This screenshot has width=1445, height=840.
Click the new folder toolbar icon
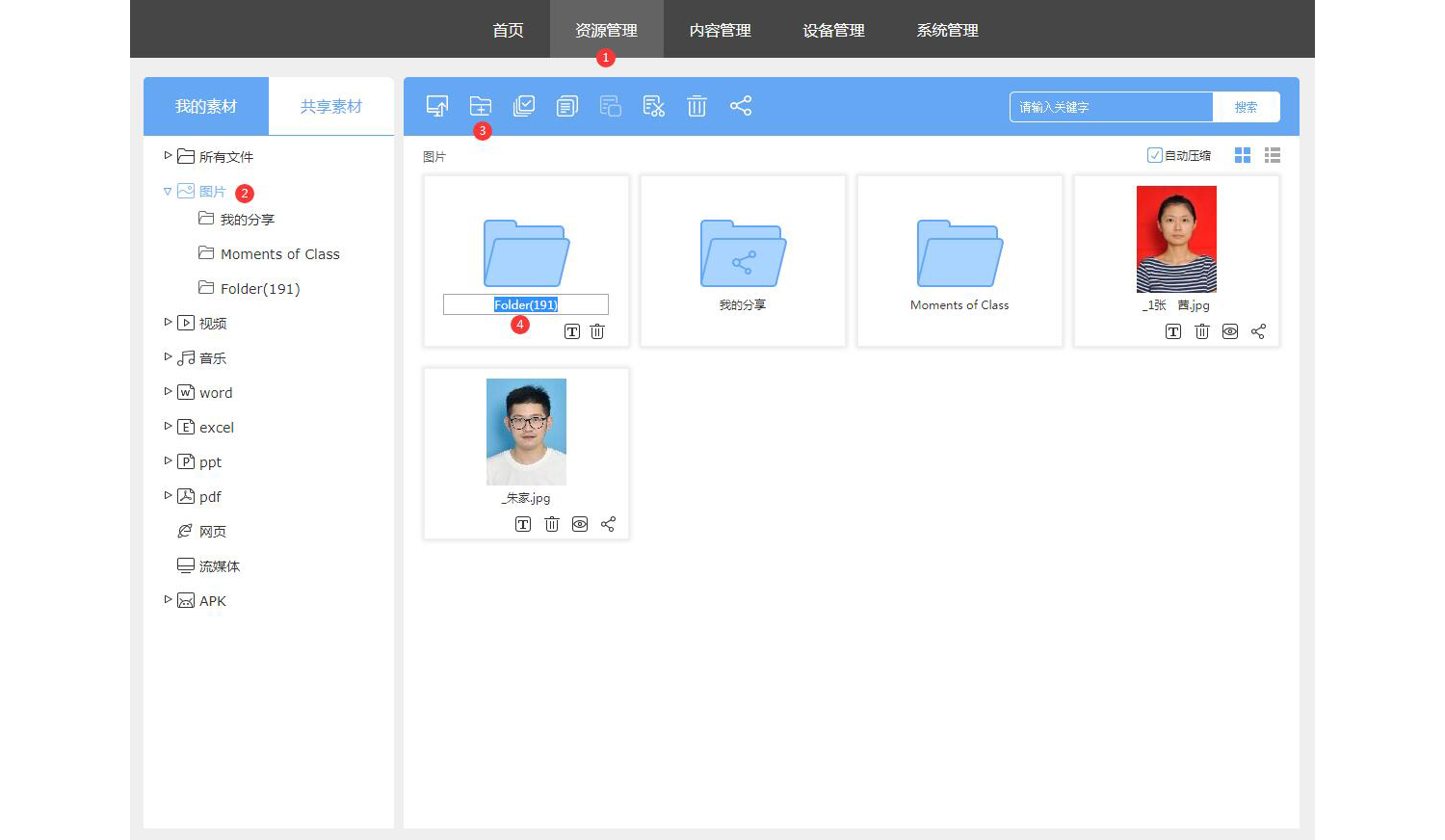point(480,106)
